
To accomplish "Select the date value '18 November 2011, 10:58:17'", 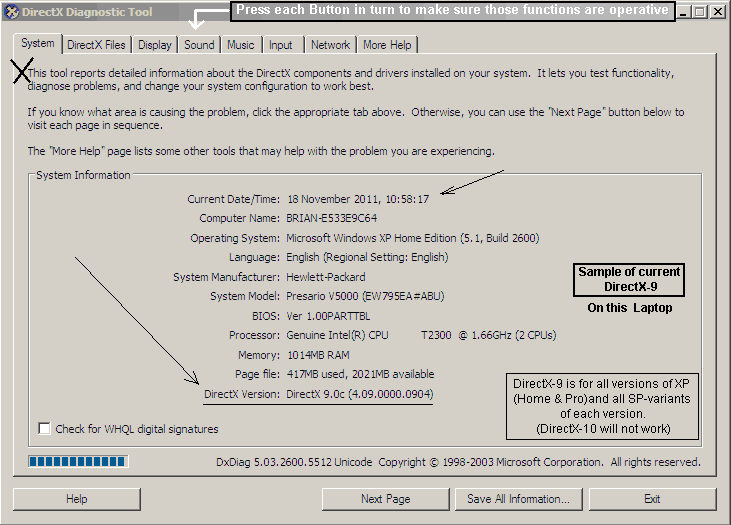I will [358, 199].
